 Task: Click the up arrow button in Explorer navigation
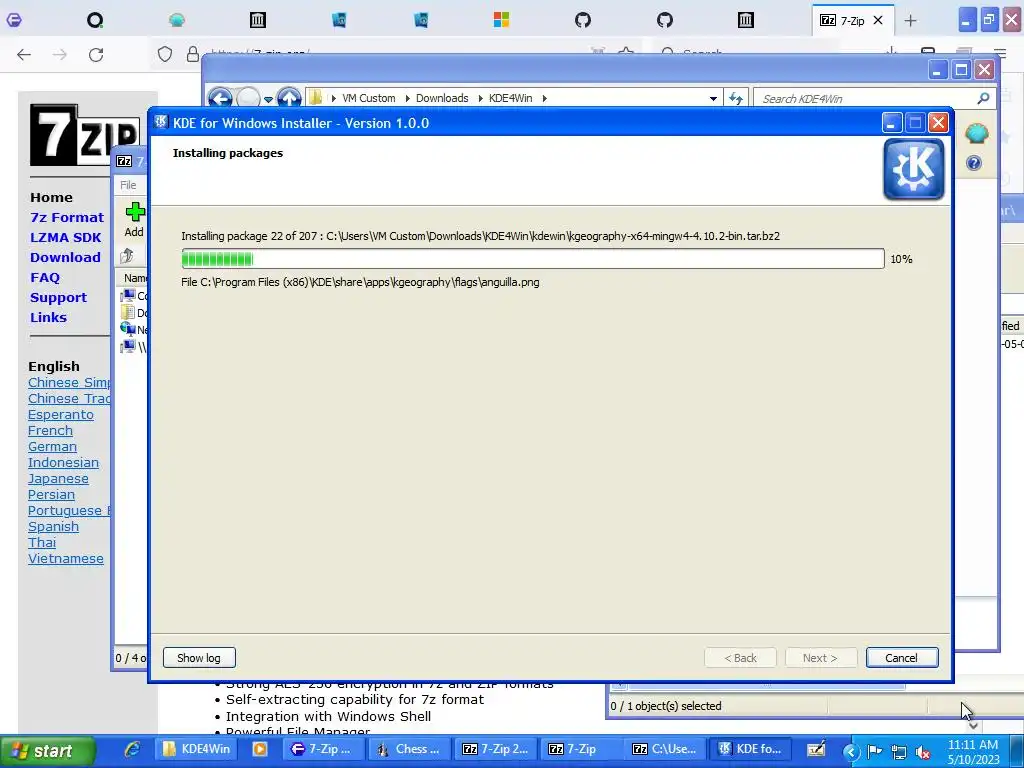[289, 99]
